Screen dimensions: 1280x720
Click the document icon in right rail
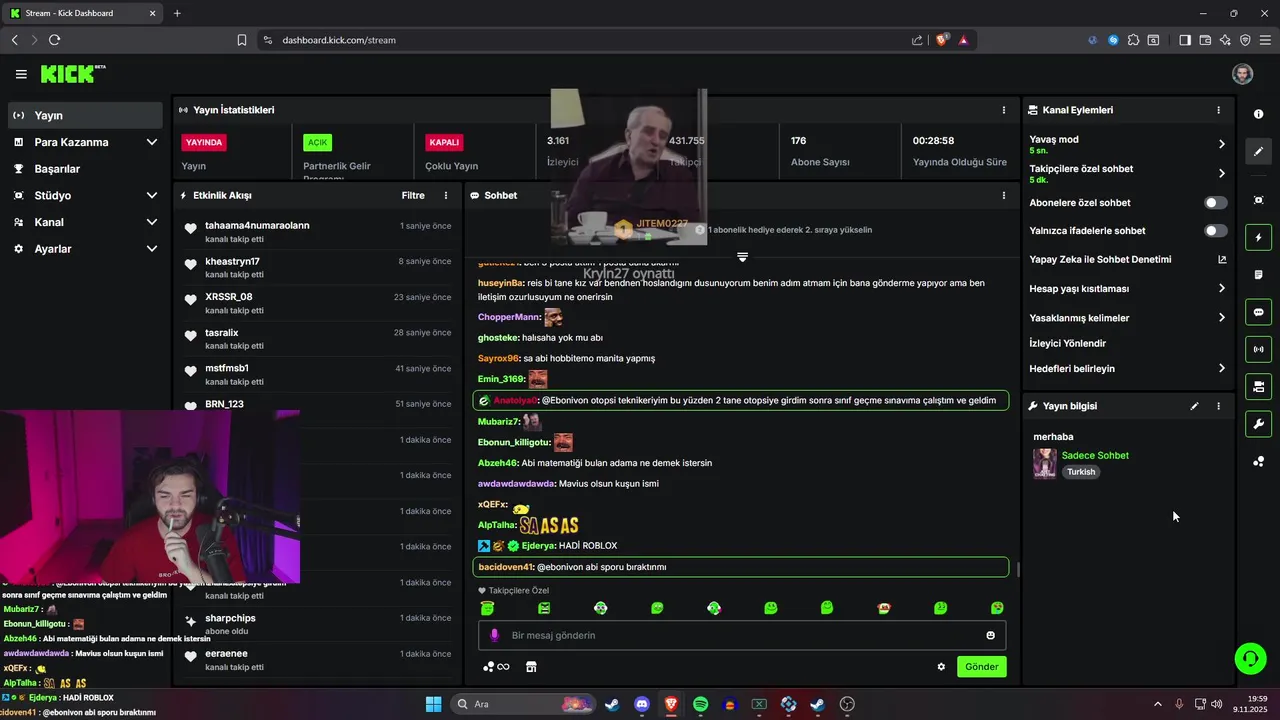[x=1258, y=275]
